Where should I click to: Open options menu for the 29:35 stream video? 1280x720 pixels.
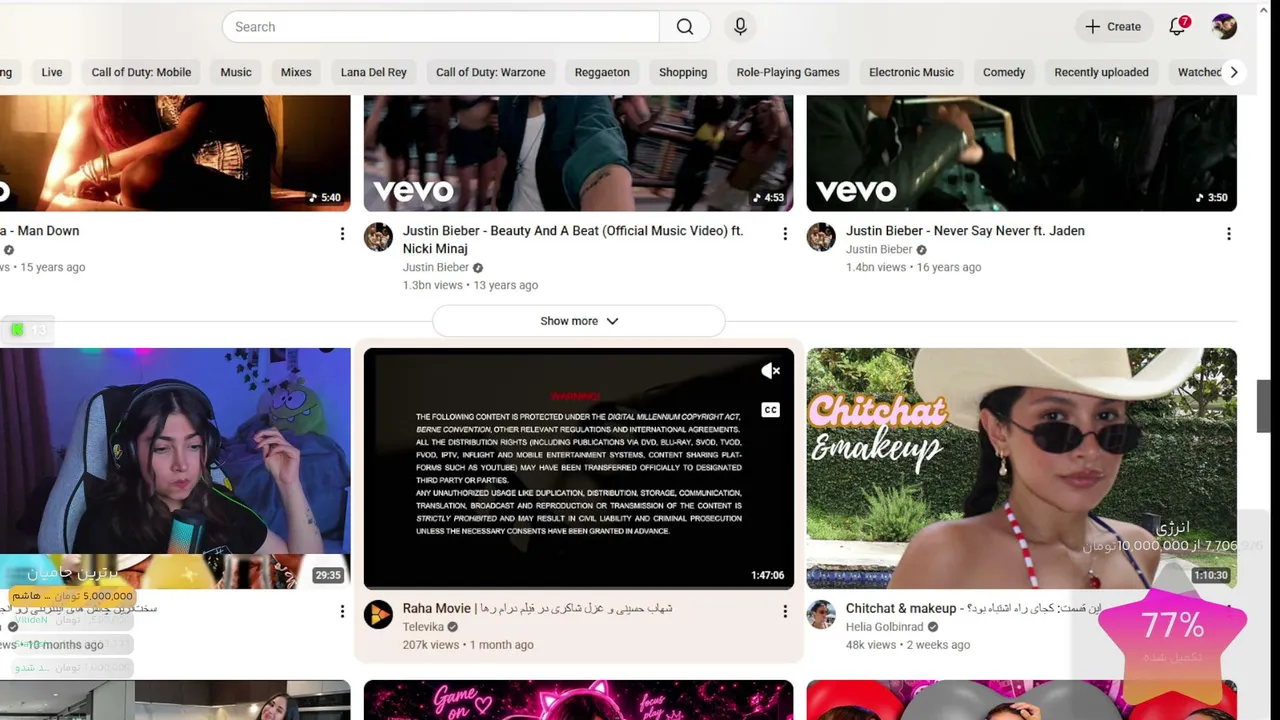coord(342,611)
